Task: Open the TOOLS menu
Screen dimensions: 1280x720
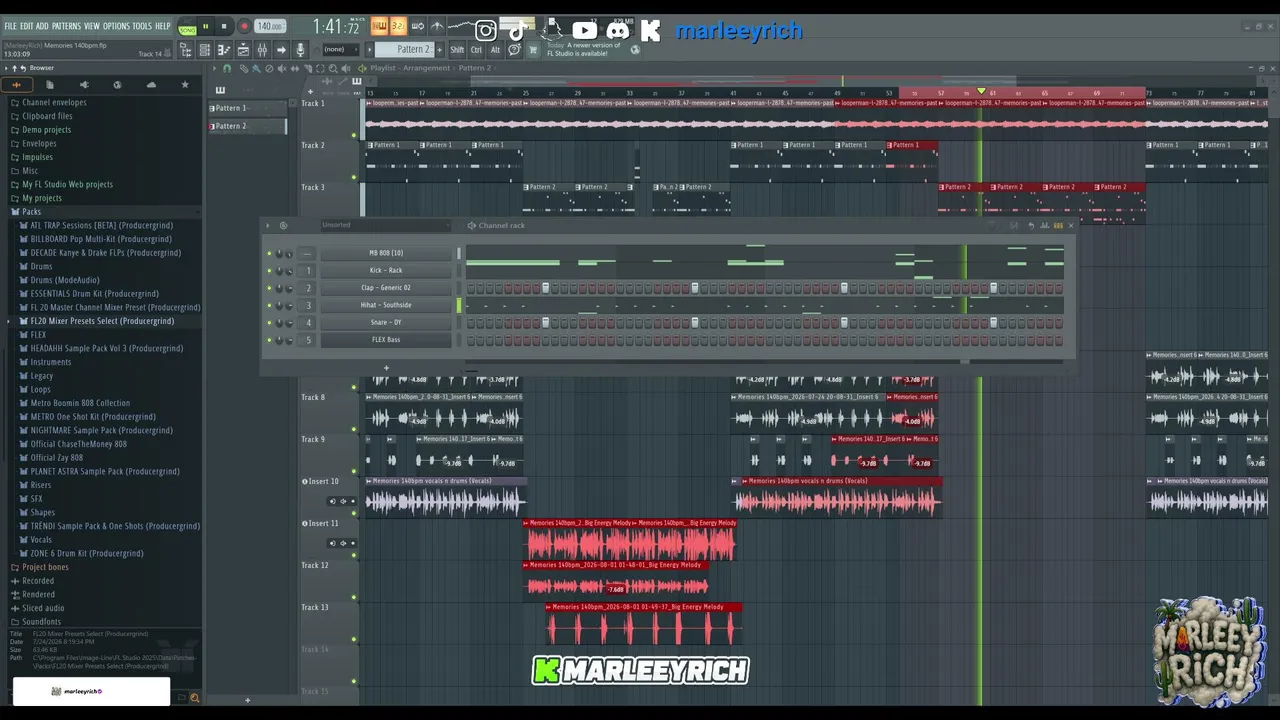Action: tap(142, 27)
